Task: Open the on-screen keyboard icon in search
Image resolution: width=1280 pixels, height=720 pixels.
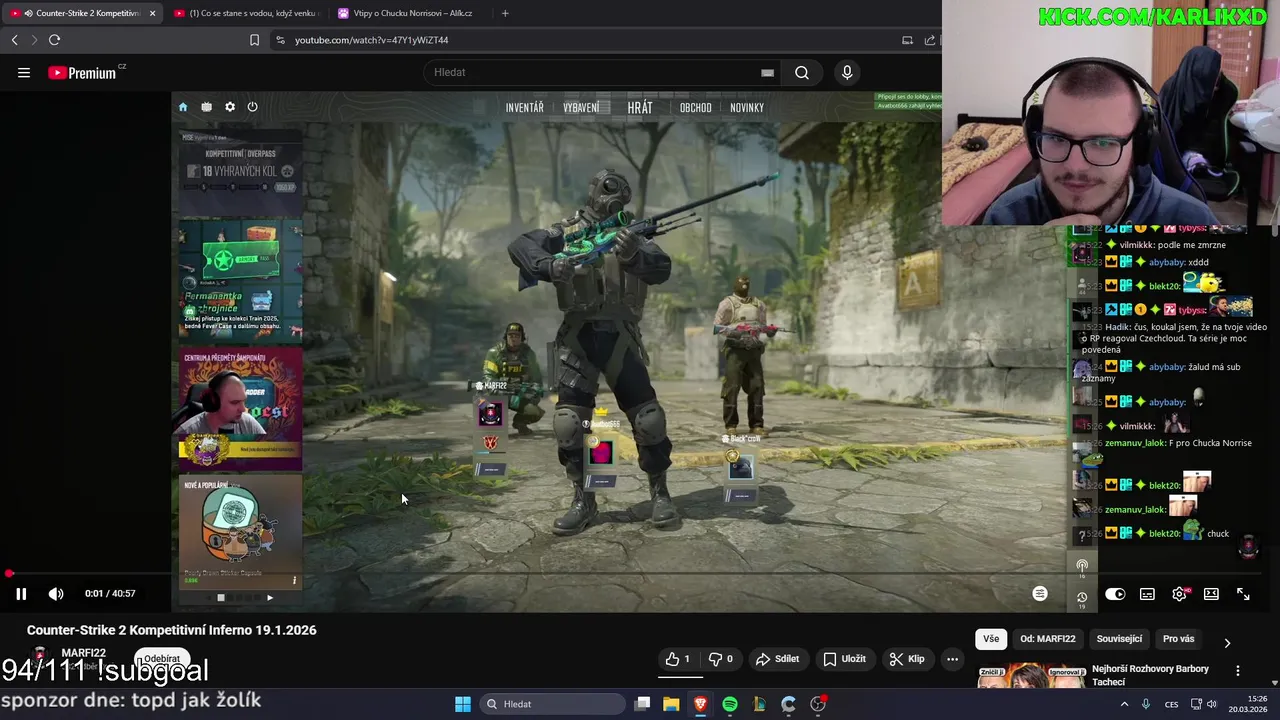Action: click(767, 72)
